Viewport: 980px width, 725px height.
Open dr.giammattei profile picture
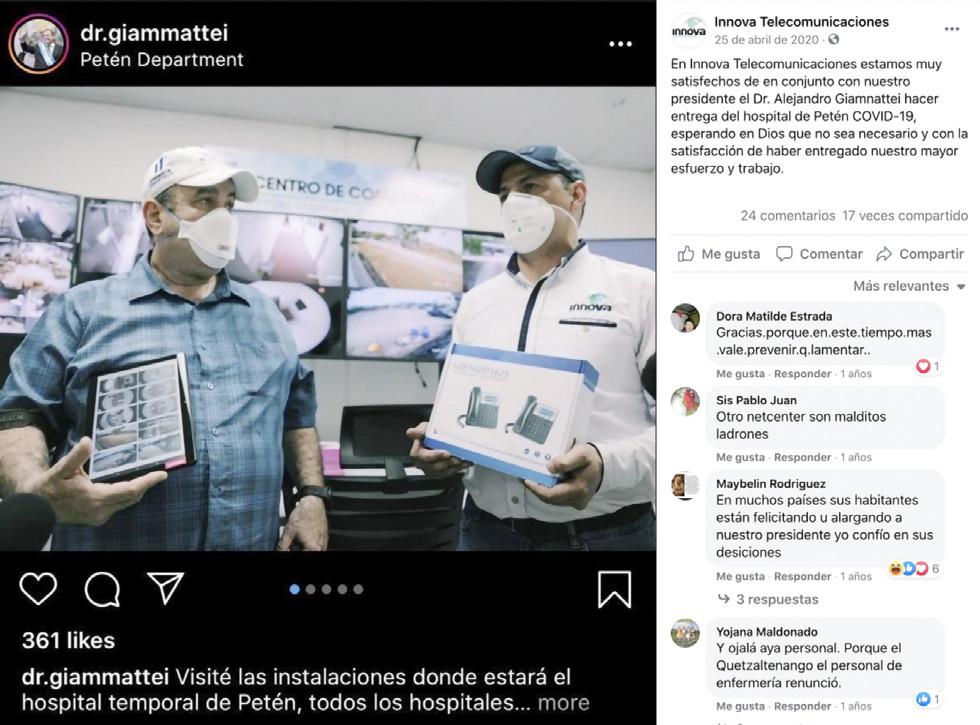(38, 43)
